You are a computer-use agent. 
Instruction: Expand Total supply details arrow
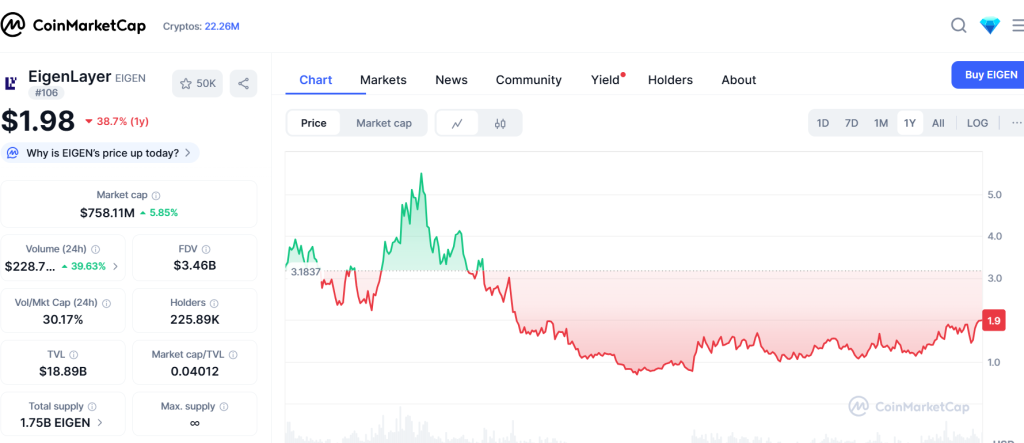tap(97, 422)
